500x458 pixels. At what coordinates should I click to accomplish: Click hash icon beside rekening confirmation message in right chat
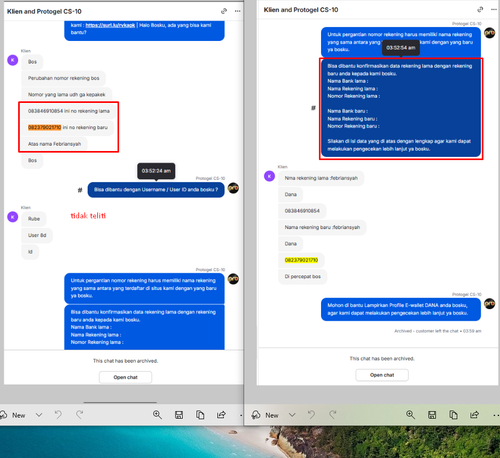(313, 108)
